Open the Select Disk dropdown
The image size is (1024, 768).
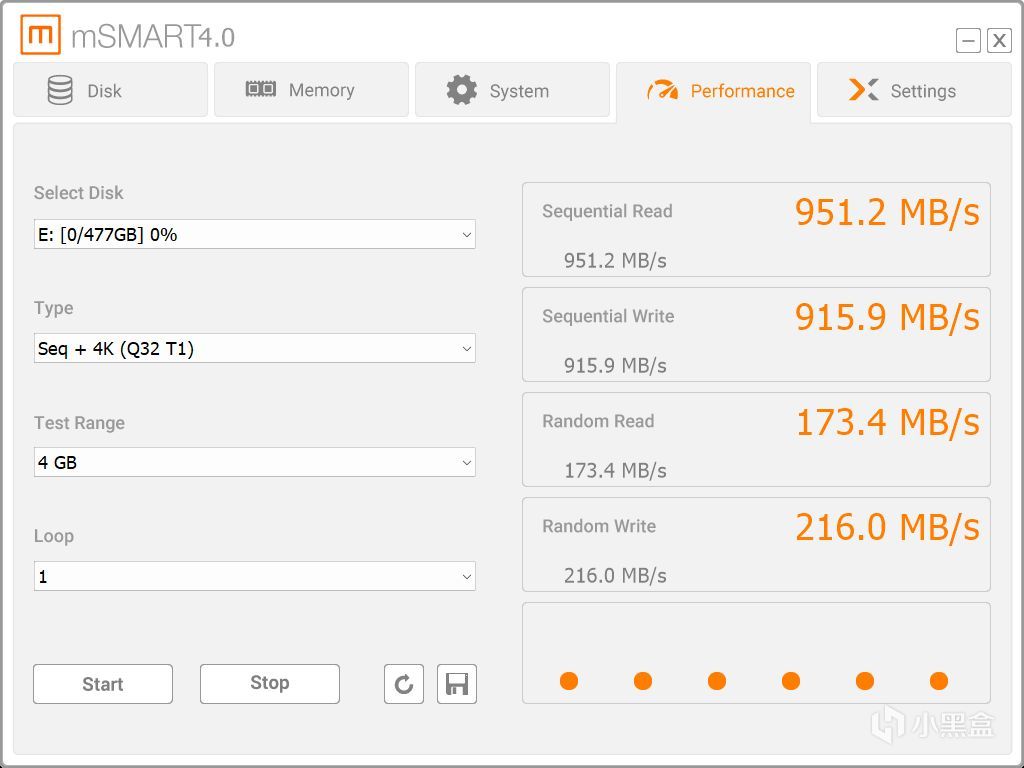point(255,234)
